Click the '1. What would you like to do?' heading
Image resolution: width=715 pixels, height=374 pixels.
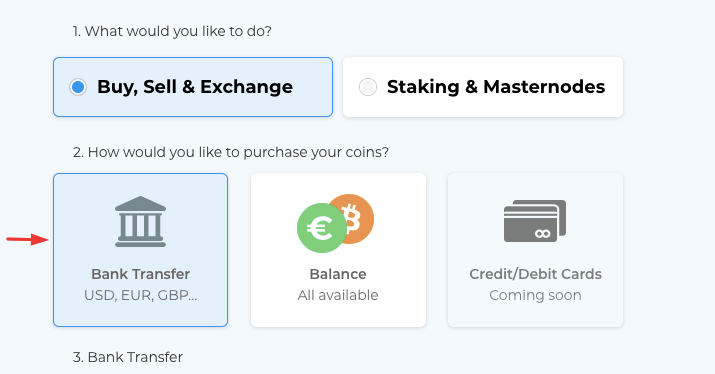point(172,31)
